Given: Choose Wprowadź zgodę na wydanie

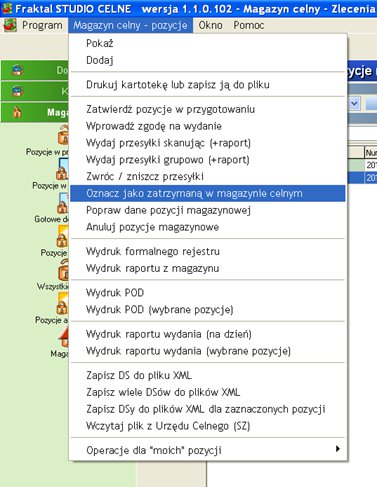Looking at the screenshot, I should click(207, 126).
